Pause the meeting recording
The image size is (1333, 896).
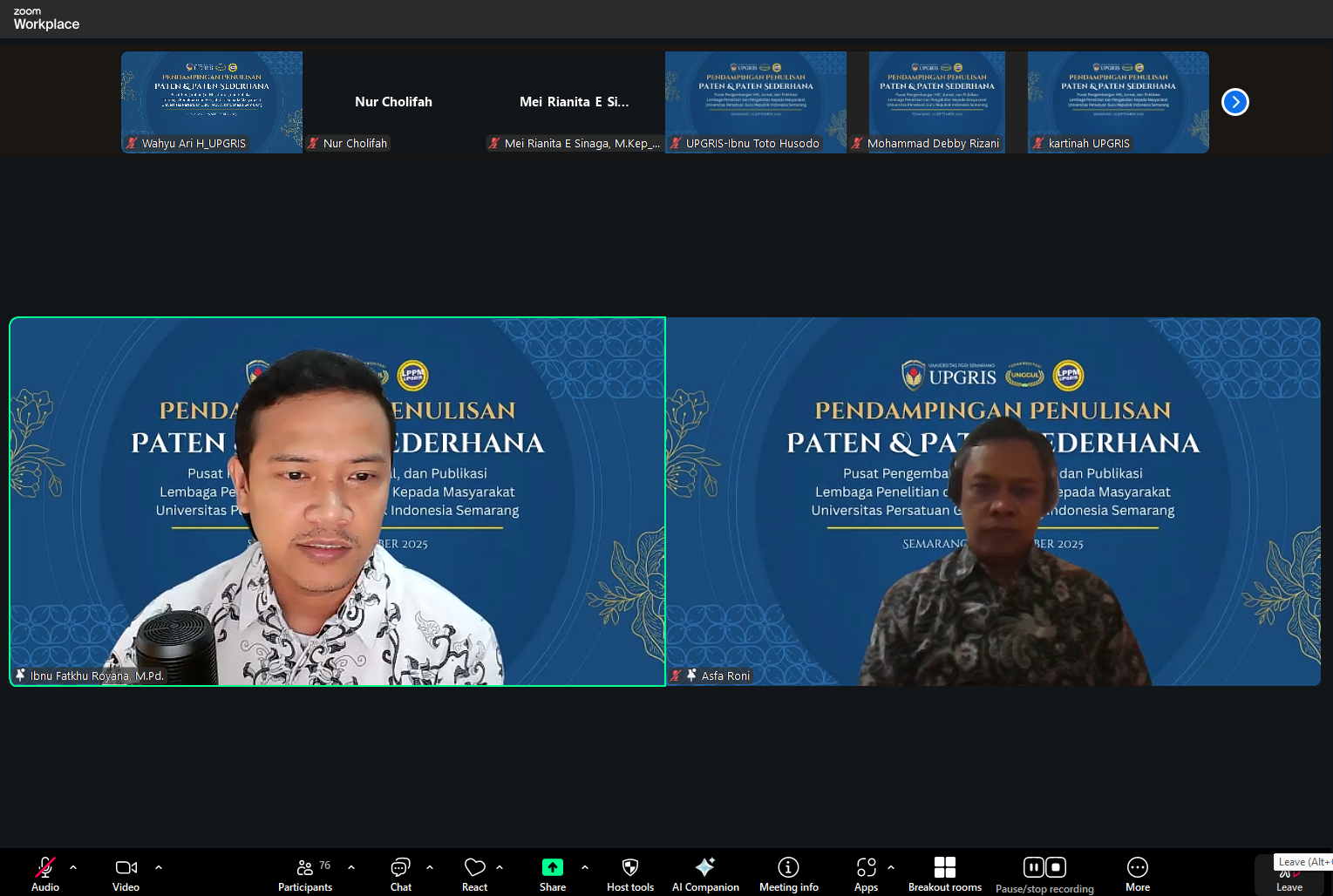tap(1033, 867)
